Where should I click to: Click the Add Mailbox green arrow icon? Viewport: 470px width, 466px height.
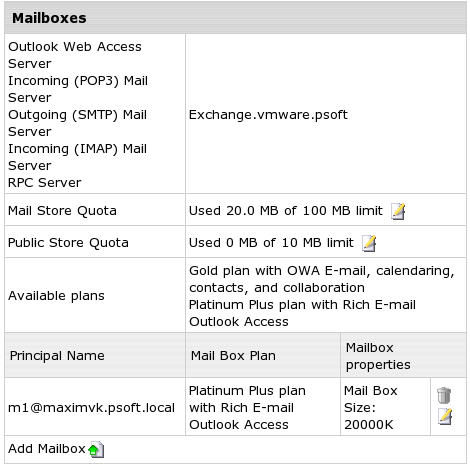(96, 449)
